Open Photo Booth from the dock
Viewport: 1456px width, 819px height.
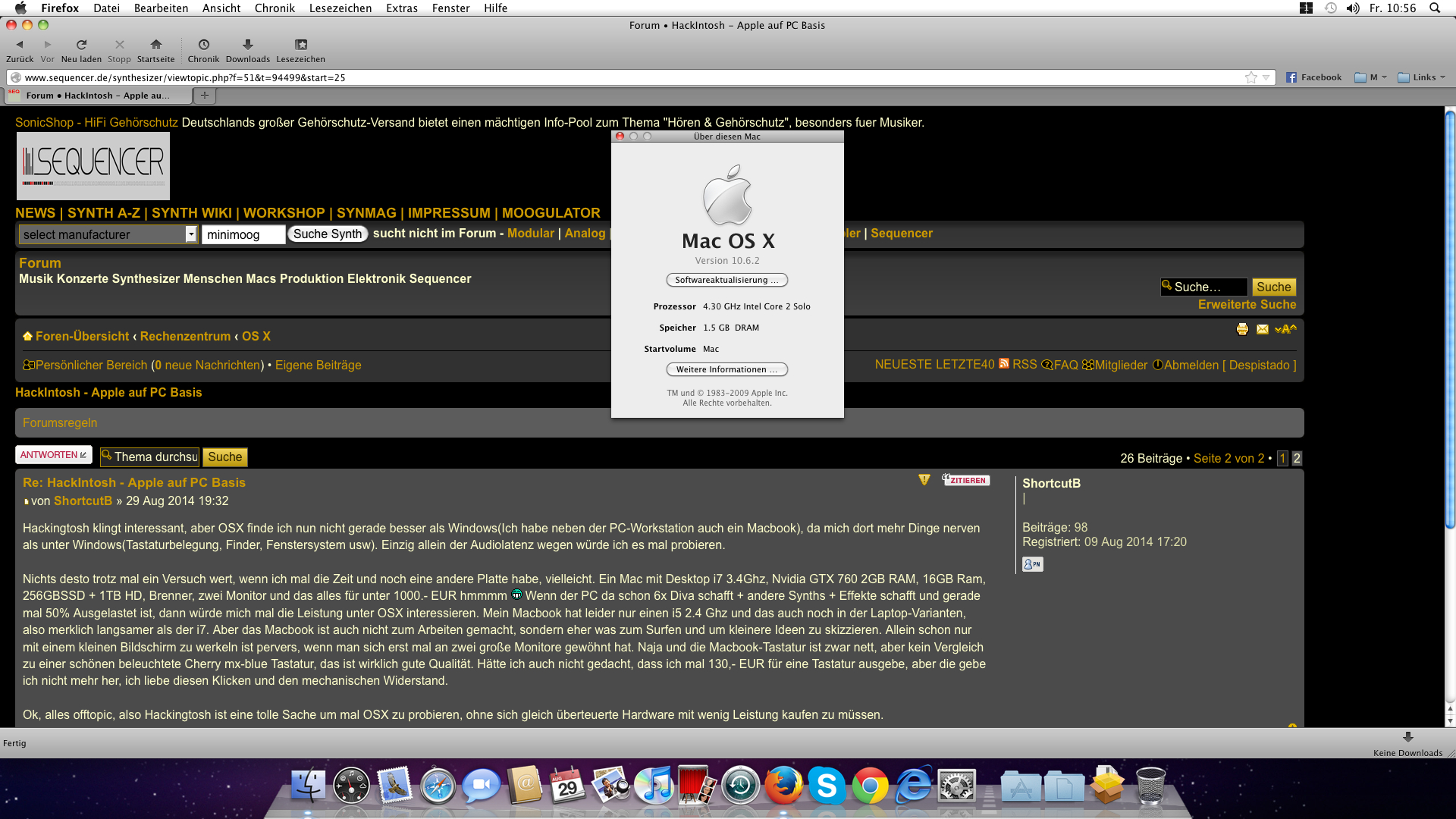click(696, 786)
